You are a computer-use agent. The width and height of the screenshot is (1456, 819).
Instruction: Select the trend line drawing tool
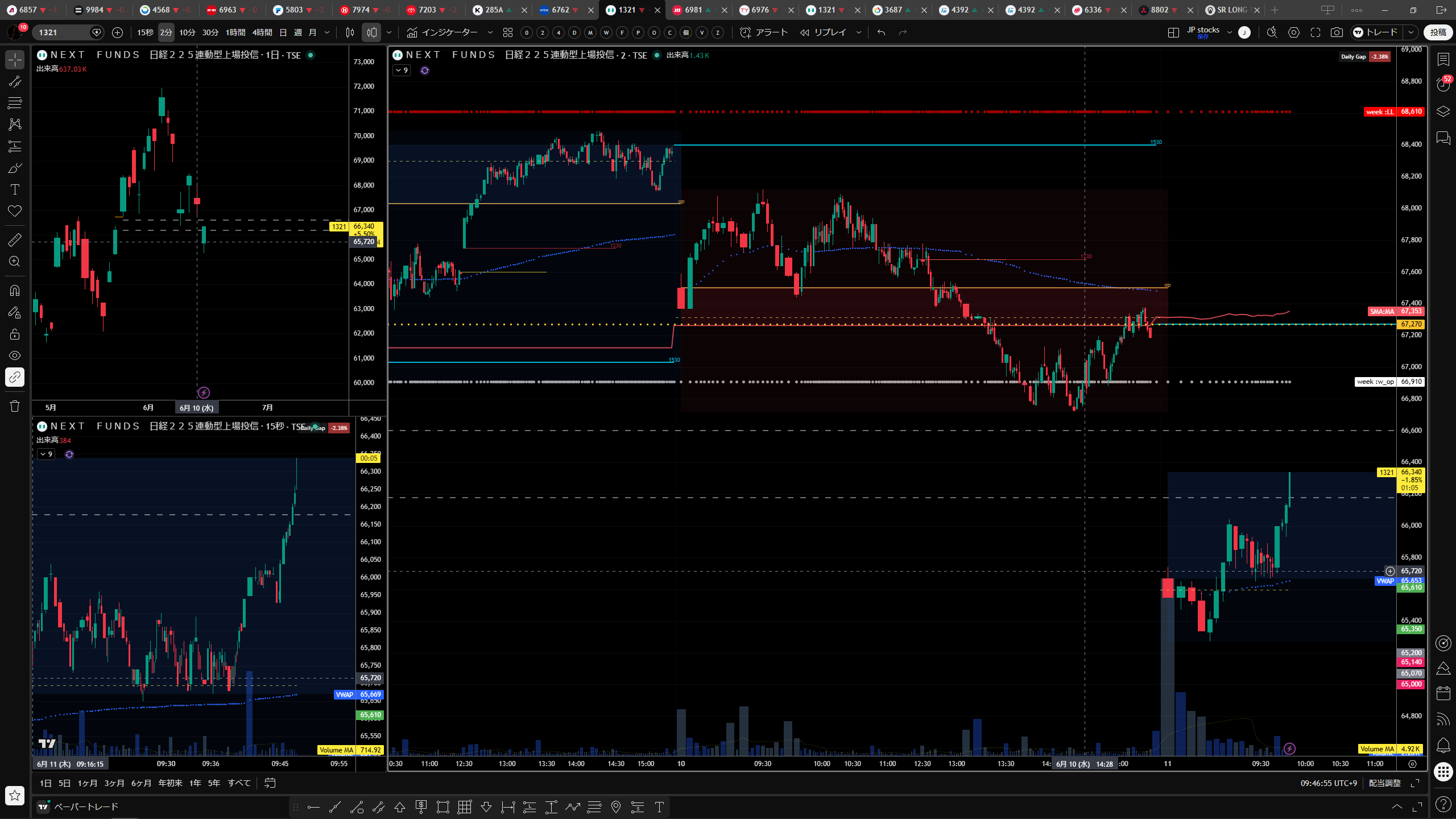tap(15, 81)
